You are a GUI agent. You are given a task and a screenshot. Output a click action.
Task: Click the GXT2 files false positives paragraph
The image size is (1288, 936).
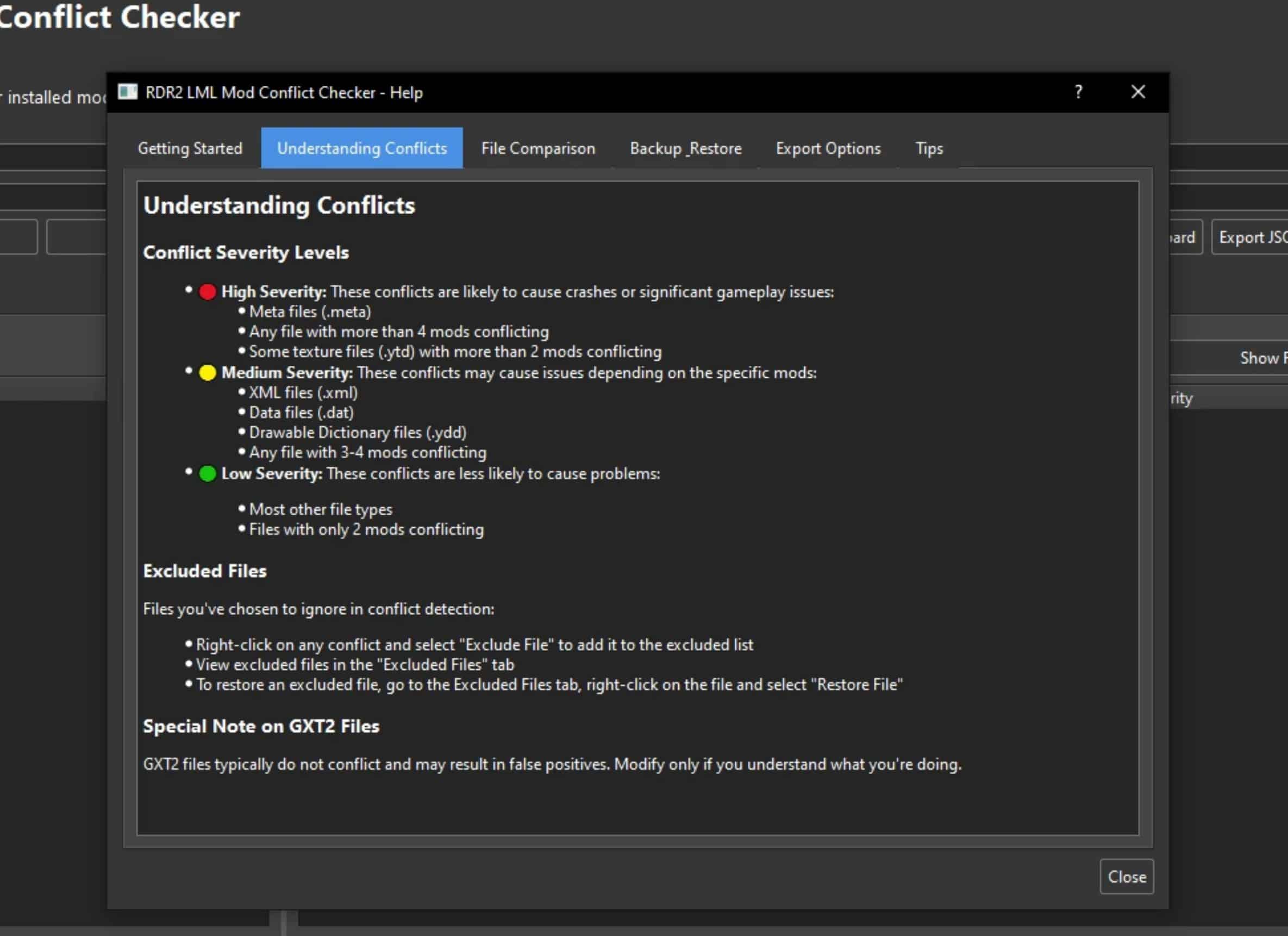[552, 764]
